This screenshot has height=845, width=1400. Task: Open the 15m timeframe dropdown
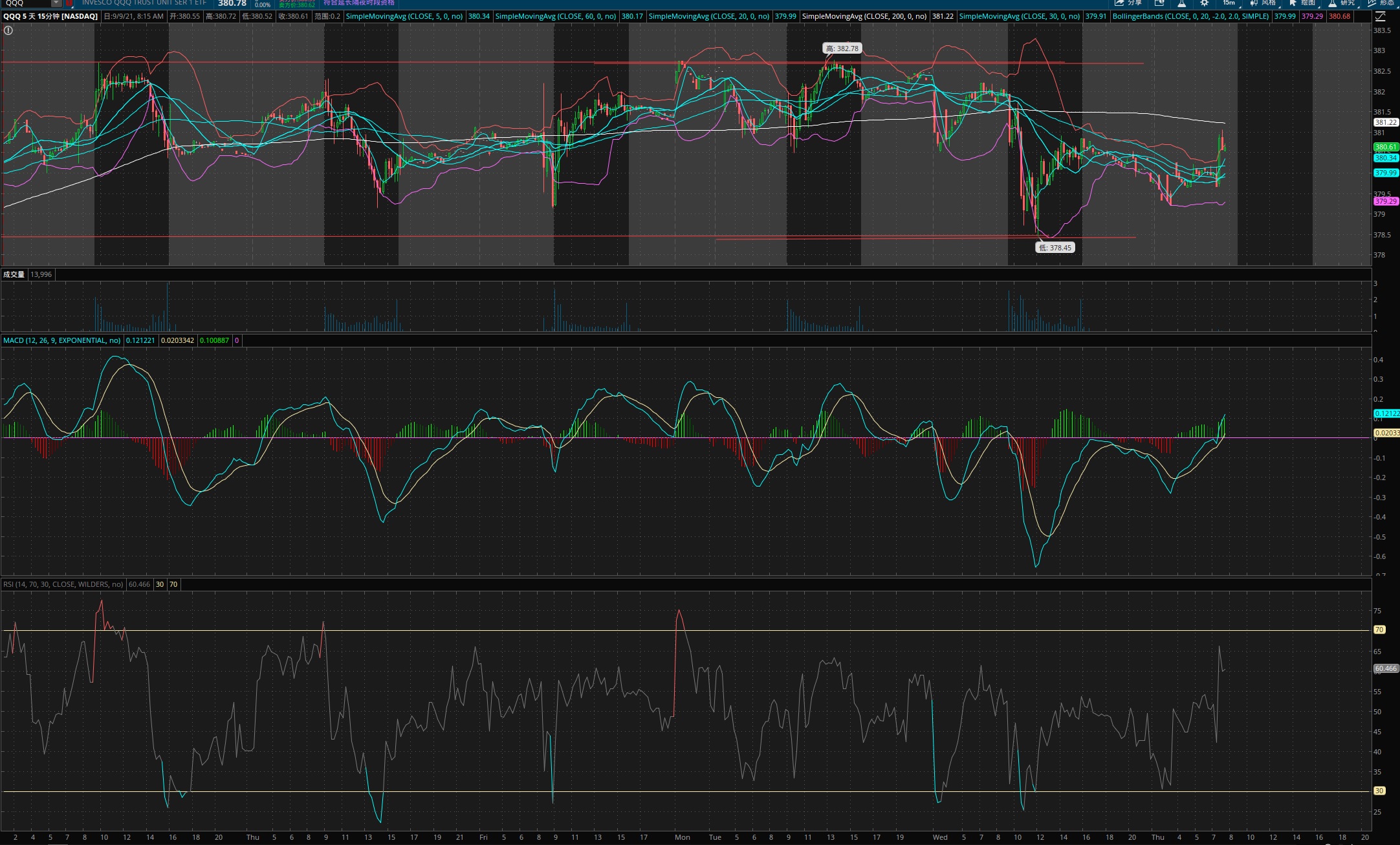[1229, 3]
